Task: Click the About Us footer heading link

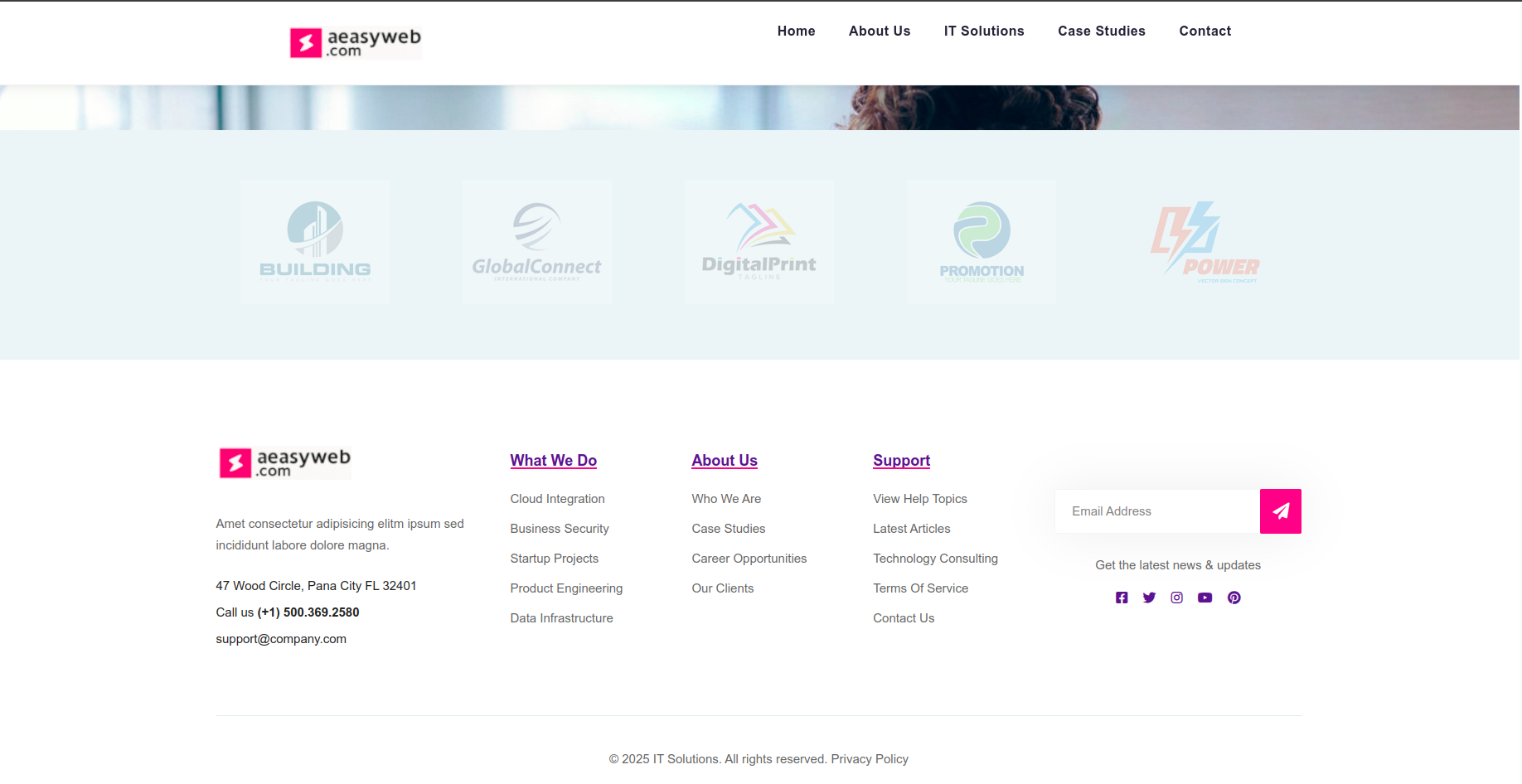Action: (x=725, y=461)
